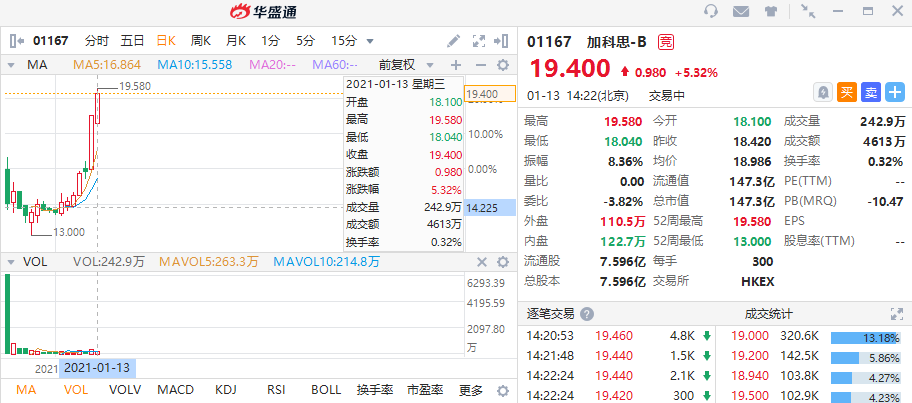Screen dimensions: 912x403
Task: Switch sub-chart to VOLV indicator
Action: 125,390
